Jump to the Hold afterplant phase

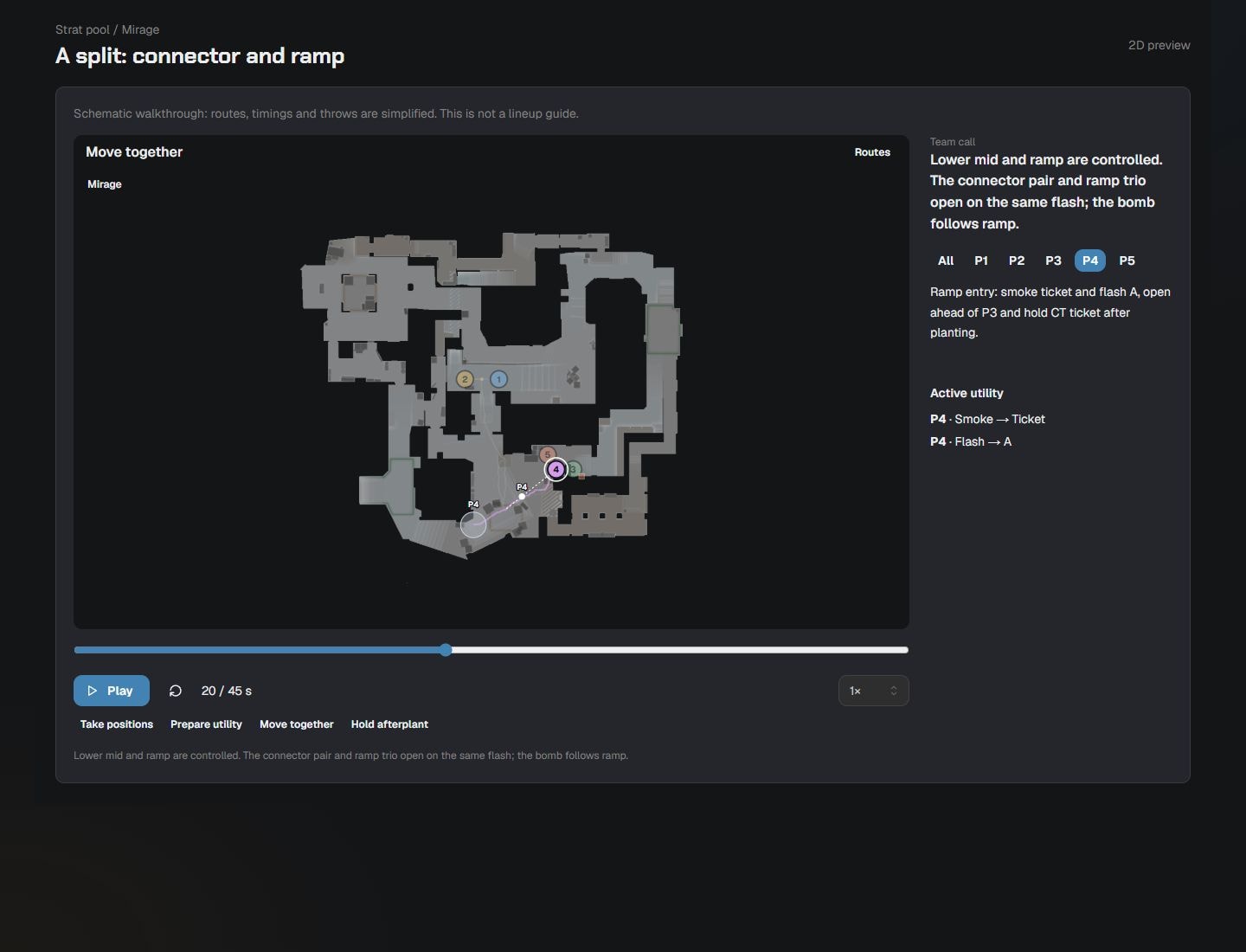coord(389,724)
